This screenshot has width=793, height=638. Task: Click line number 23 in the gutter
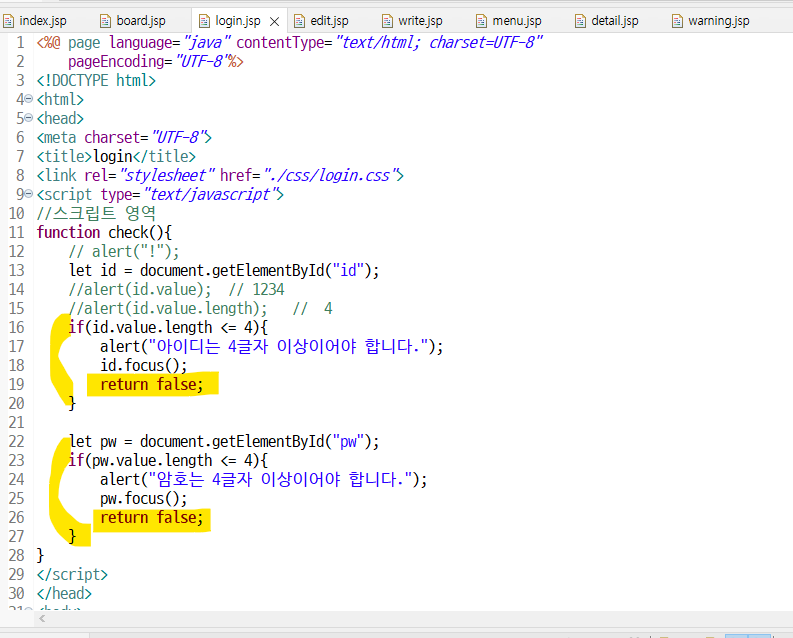[16, 460]
